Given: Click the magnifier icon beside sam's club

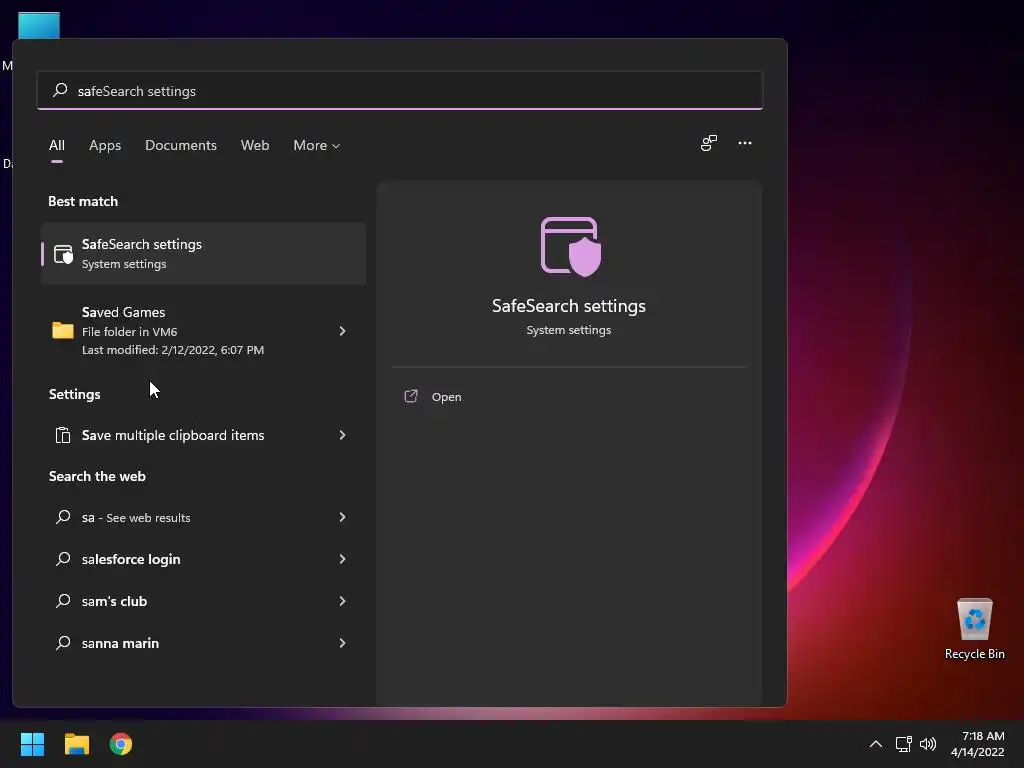Looking at the screenshot, I should 63,601.
